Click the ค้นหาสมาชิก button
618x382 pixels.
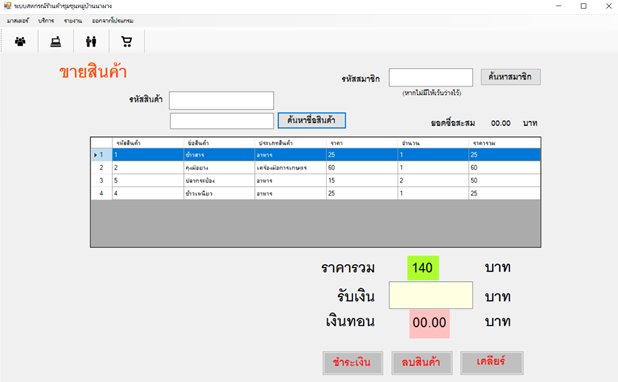coord(510,77)
